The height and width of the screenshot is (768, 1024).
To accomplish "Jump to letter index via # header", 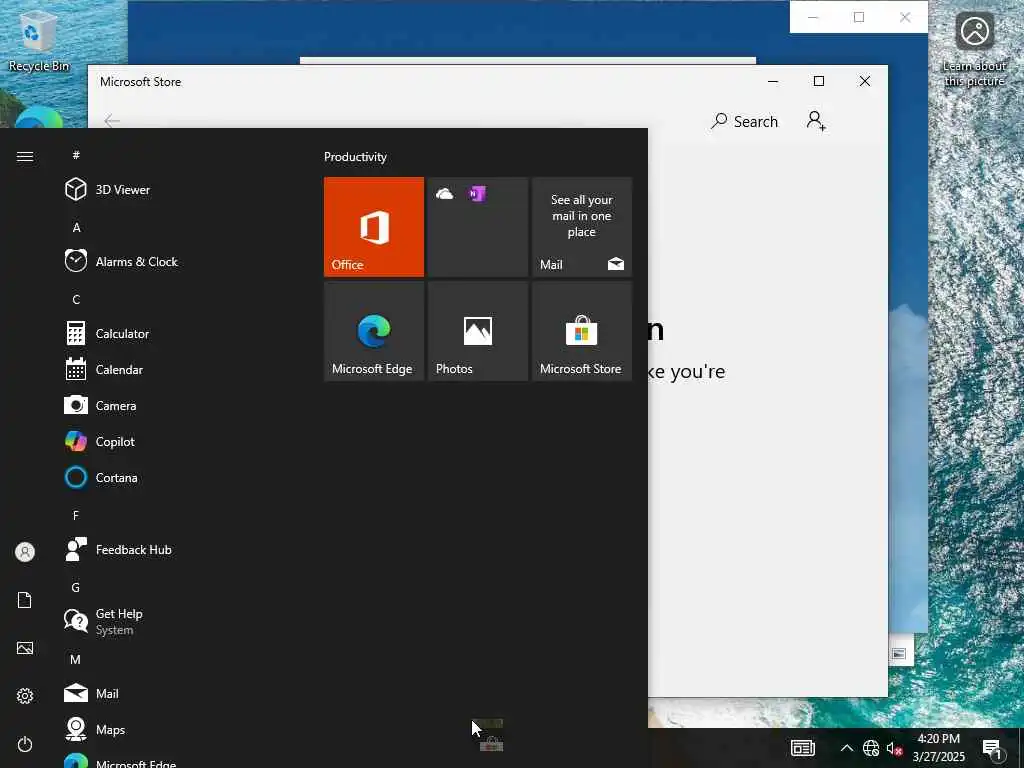I will tap(76, 155).
